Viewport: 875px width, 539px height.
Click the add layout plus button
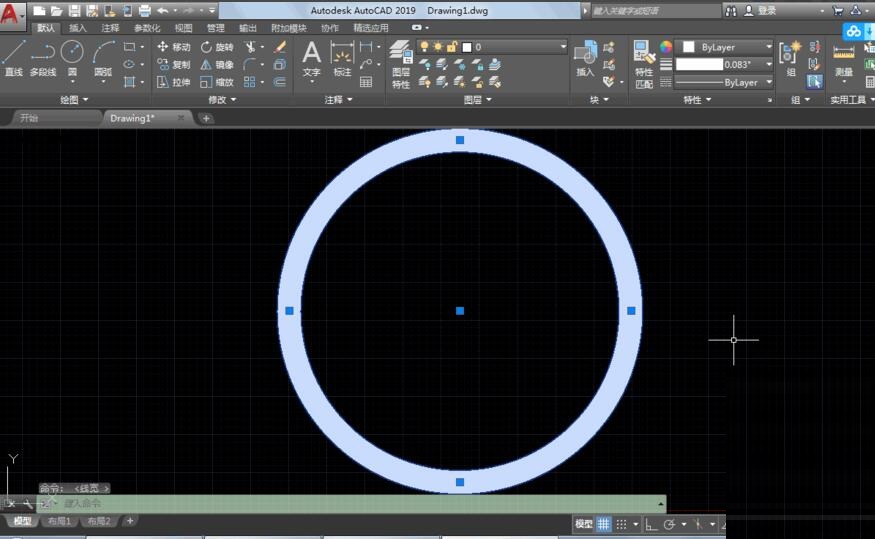pyautogui.click(x=129, y=521)
